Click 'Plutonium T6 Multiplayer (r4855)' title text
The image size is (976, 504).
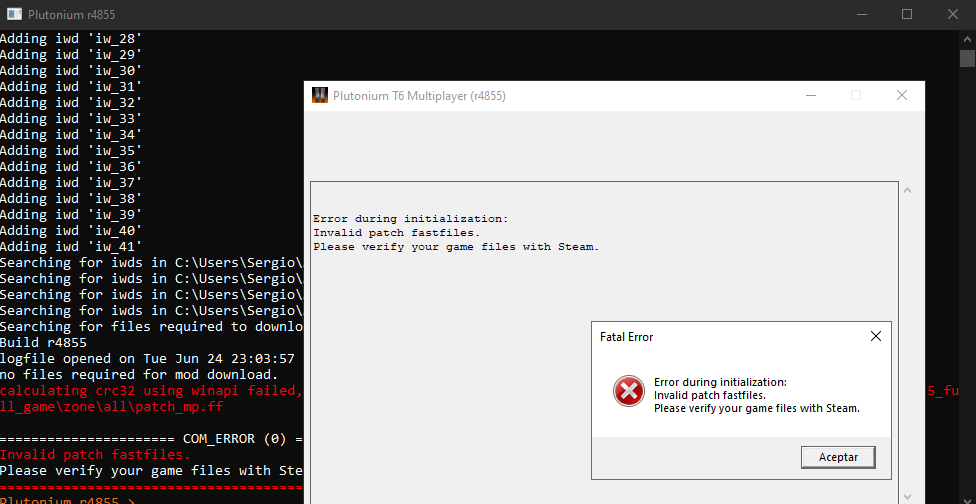pyautogui.click(x=419, y=96)
